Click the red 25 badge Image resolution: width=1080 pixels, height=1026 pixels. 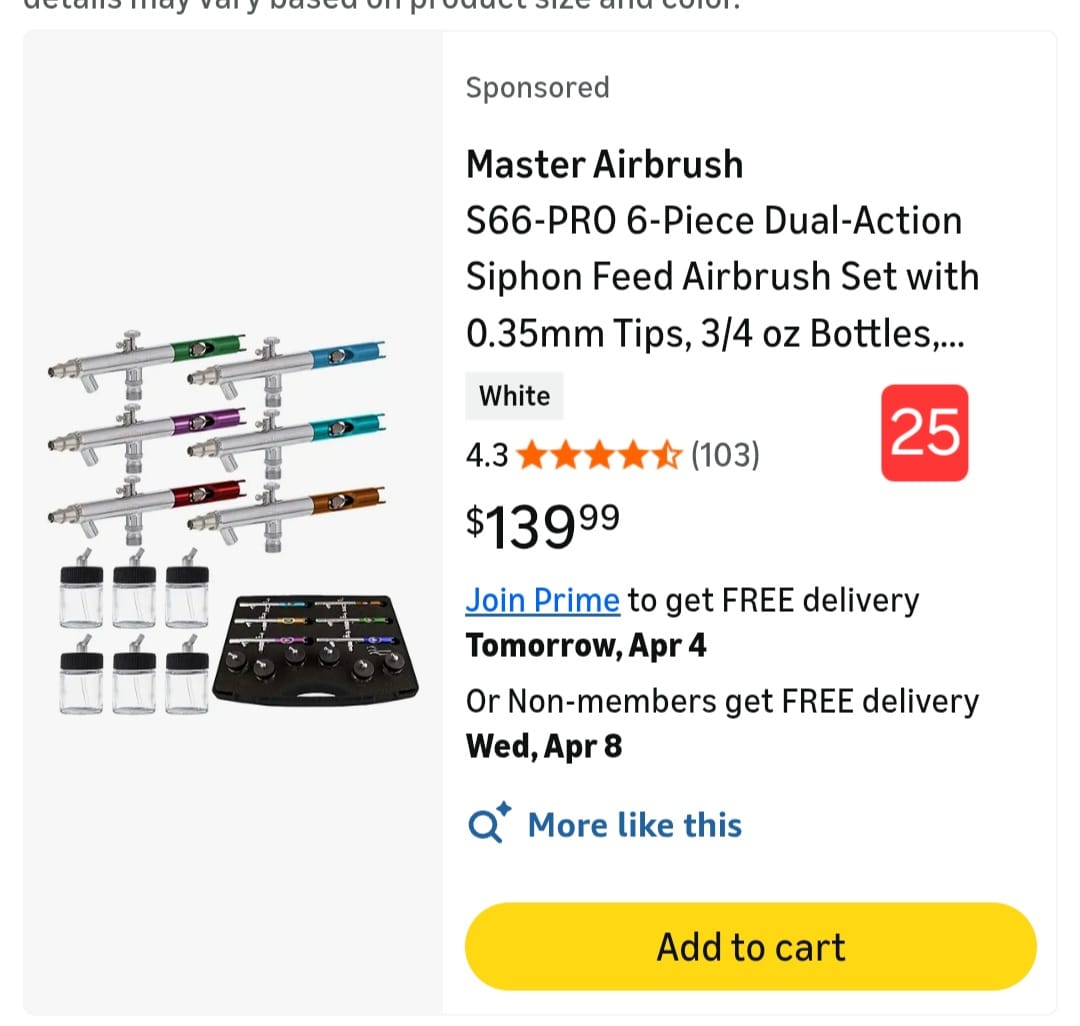(x=924, y=432)
